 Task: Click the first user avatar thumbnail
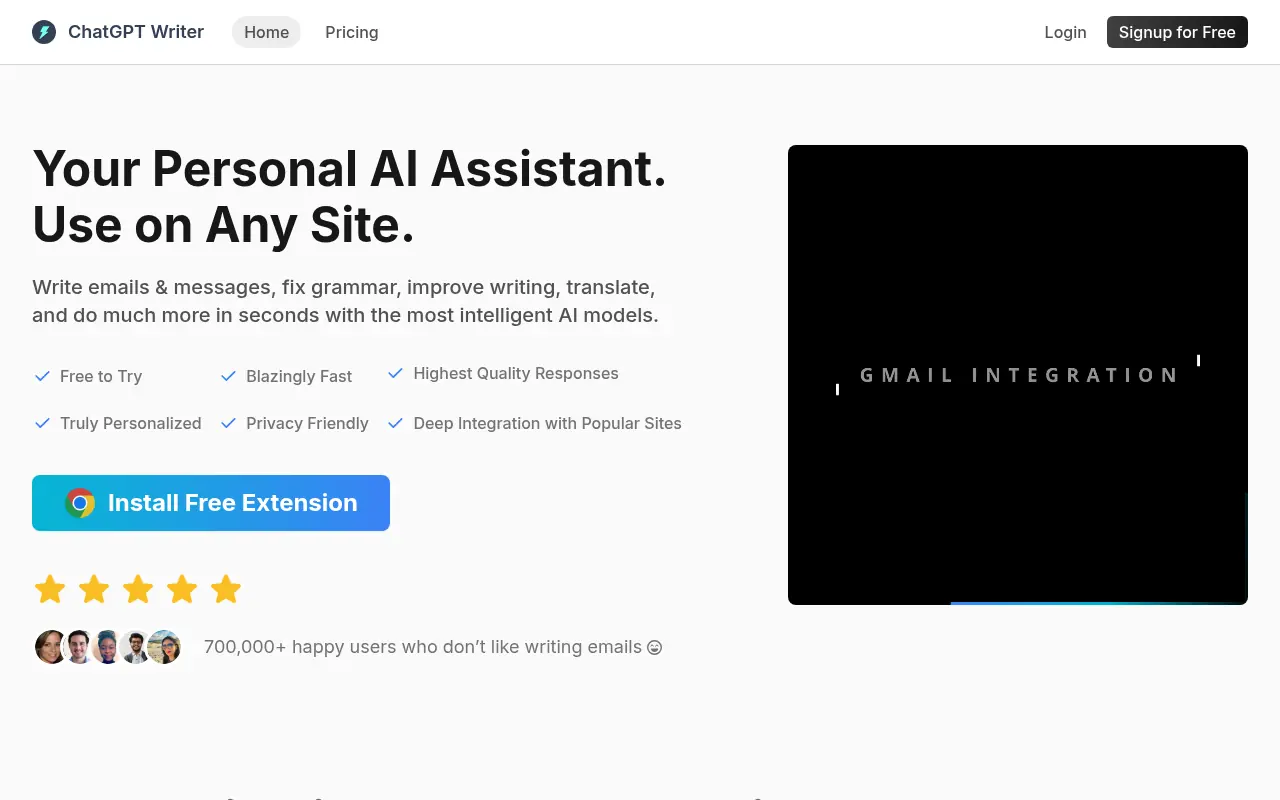pyautogui.click(x=51, y=647)
